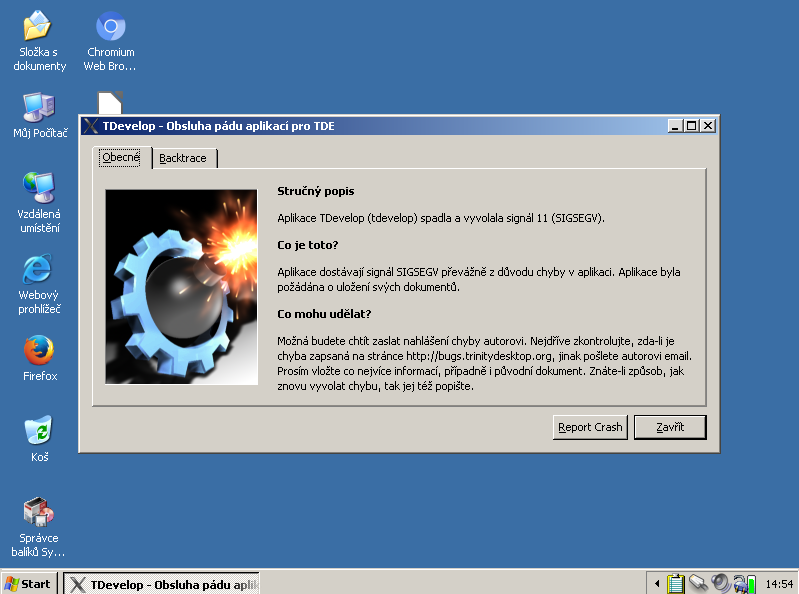This screenshot has width=799, height=594.
Task: Click the 'Co je toto?' heading
Action: [x=307, y=245]
